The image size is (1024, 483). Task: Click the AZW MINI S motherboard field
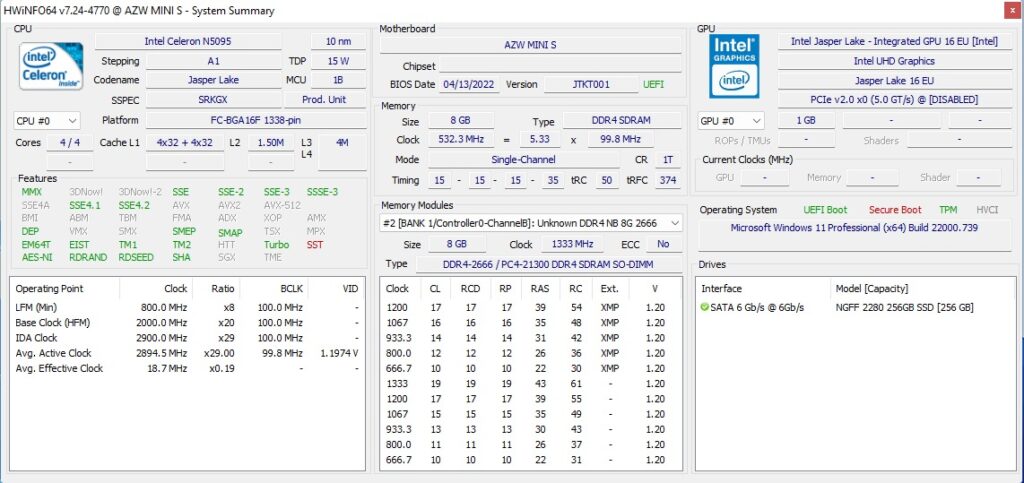pyautogui.click(x=530, y=45)
